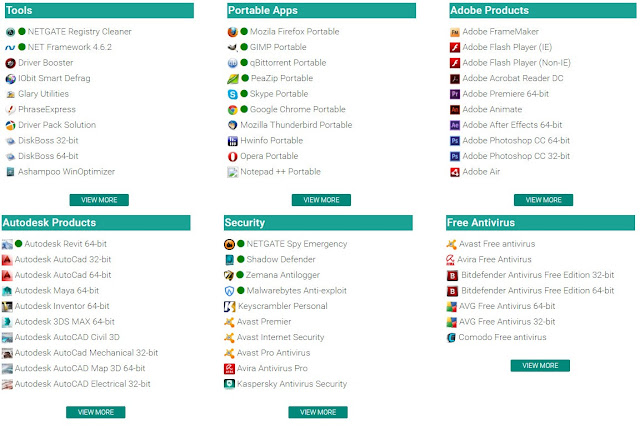This screenshot has width=640, height=429.
Task: Click the Skype Portable icon
Action: (232, 94)
